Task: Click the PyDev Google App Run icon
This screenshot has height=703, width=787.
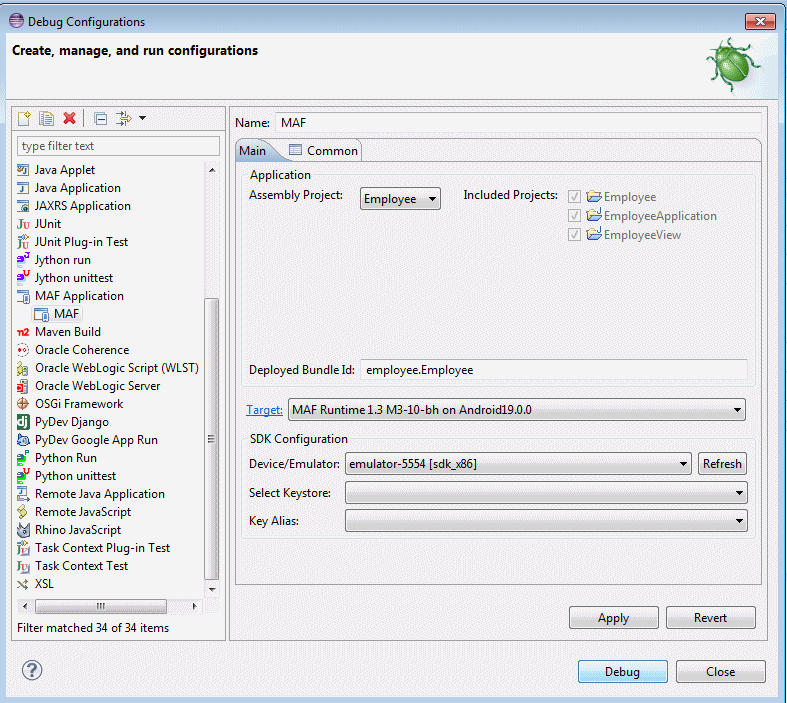Action: [23, 440]
